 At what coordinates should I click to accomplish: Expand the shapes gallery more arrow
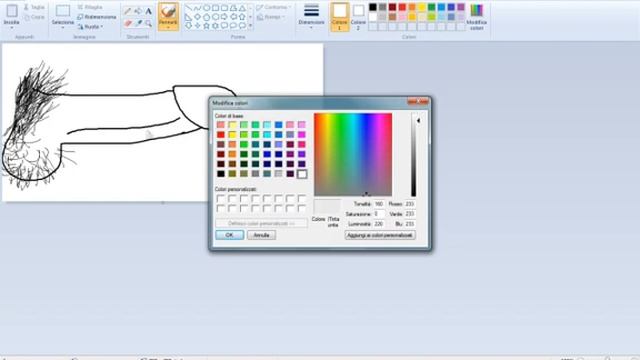250,26
